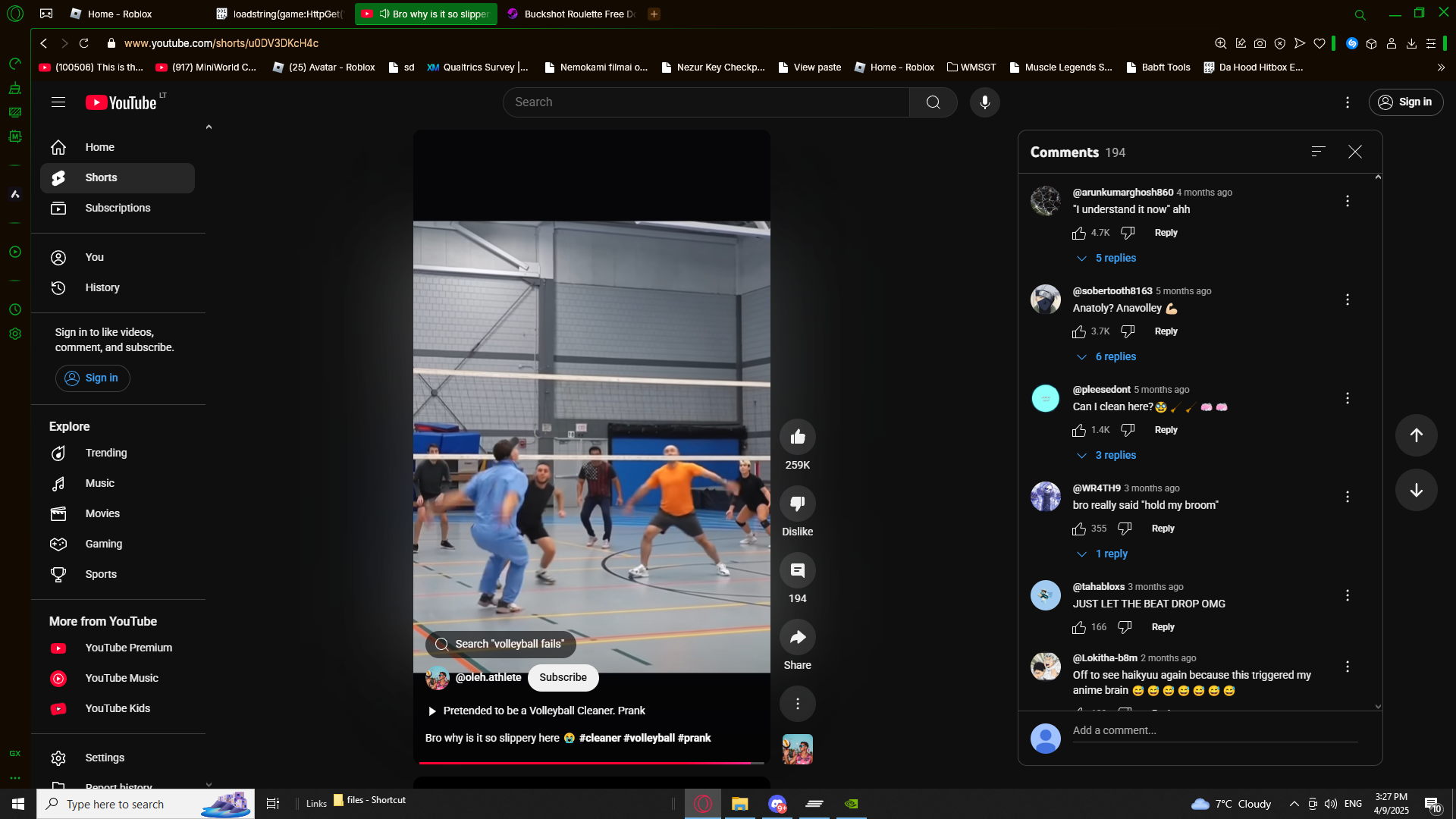Viewport: 1456px width, 819px height.
Task: Open options menu for @tahabloxs's comment
Action: click(1347, 595)
